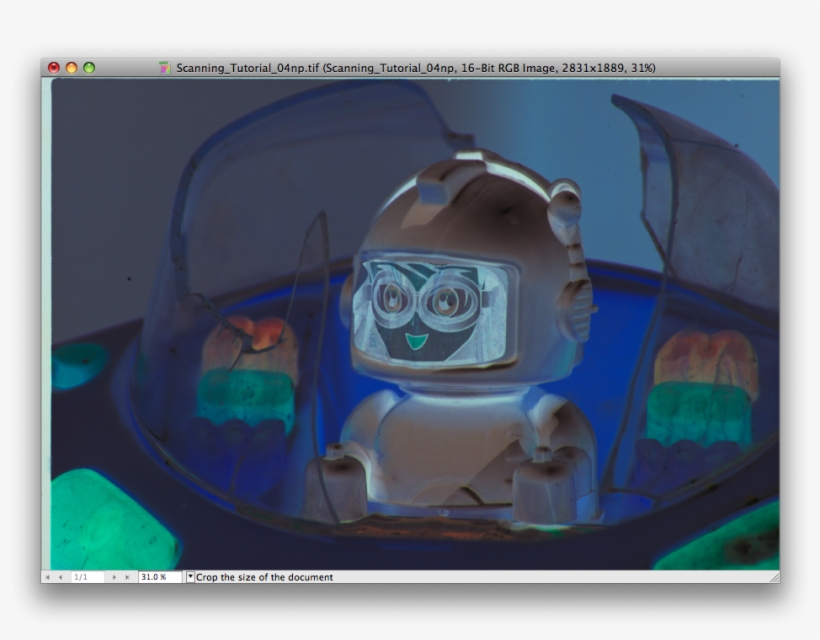This screenshot has height=640, width=820.
Task: Go to the previous page arrow
Action: tap(60, 576)
